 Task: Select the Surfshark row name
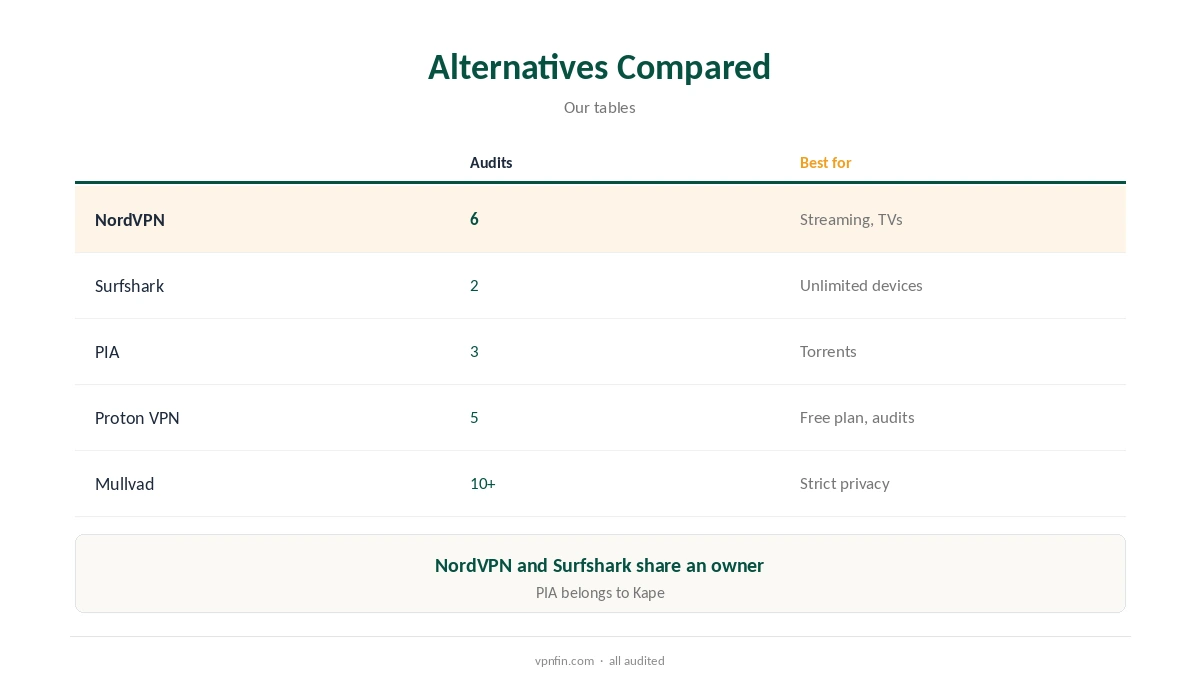(129, 286)
